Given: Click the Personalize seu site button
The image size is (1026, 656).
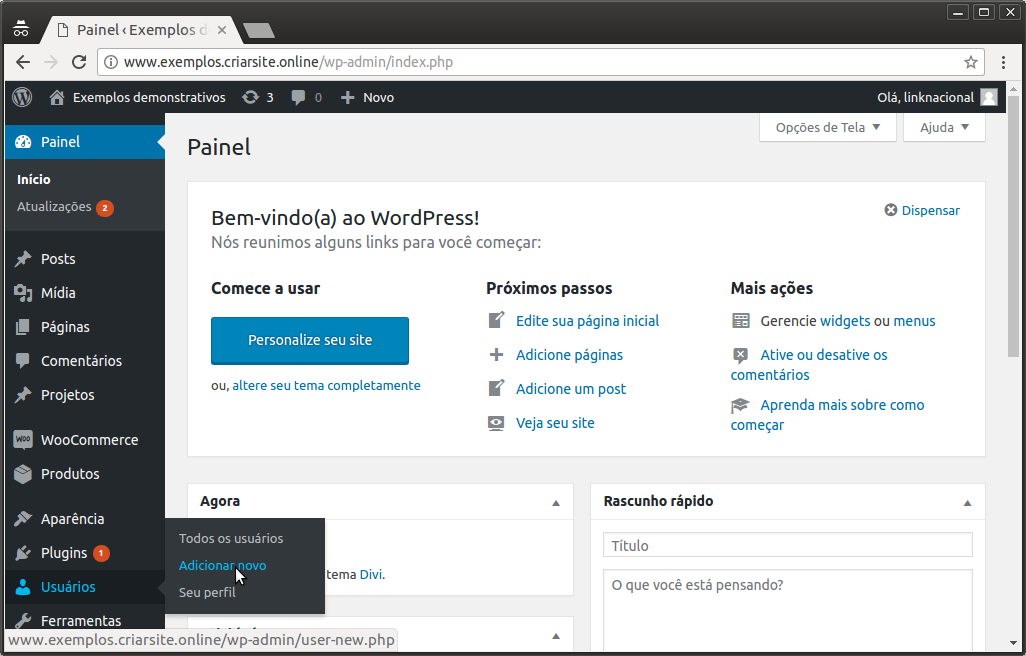Looking at the screenshot, I should (310, 340).
